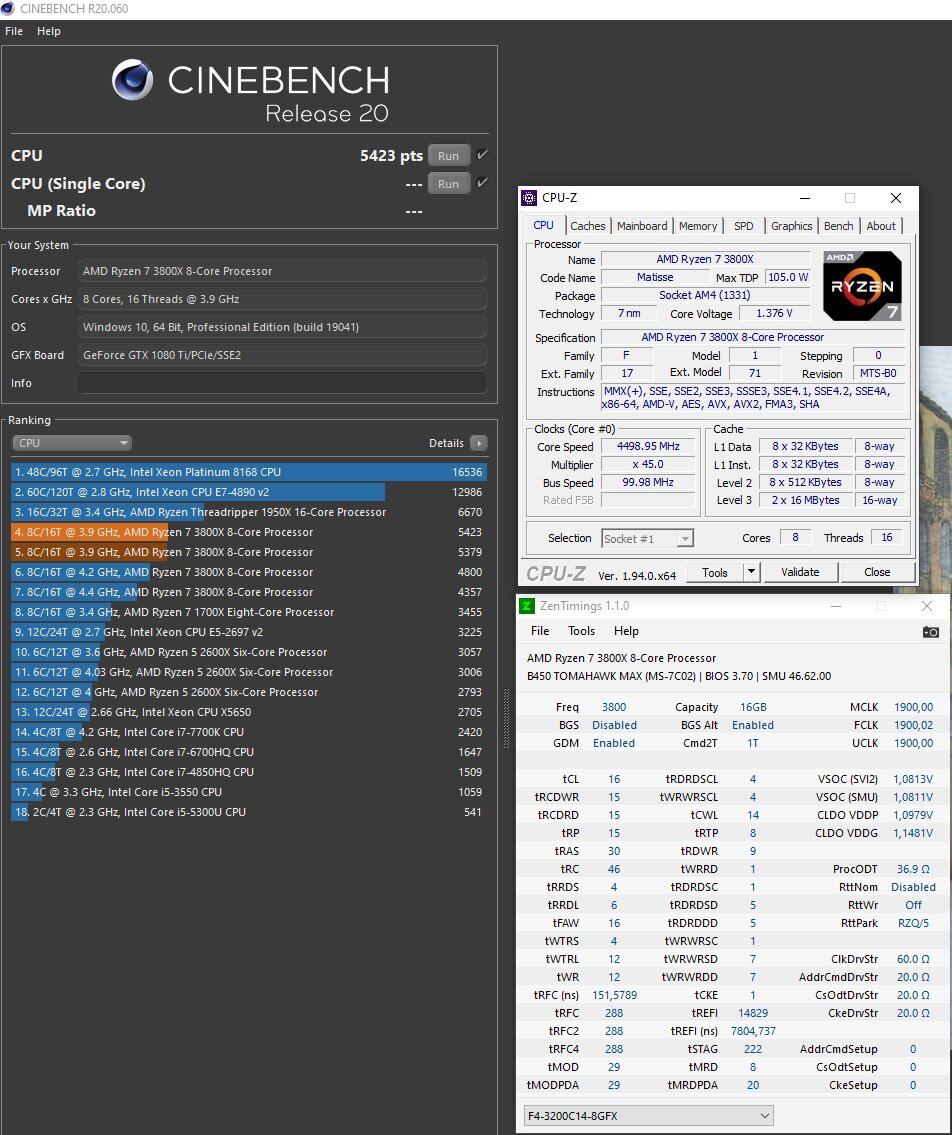
Task: Select the Ryzen 7 1700X ranking entry
Action: click(249, 612)
